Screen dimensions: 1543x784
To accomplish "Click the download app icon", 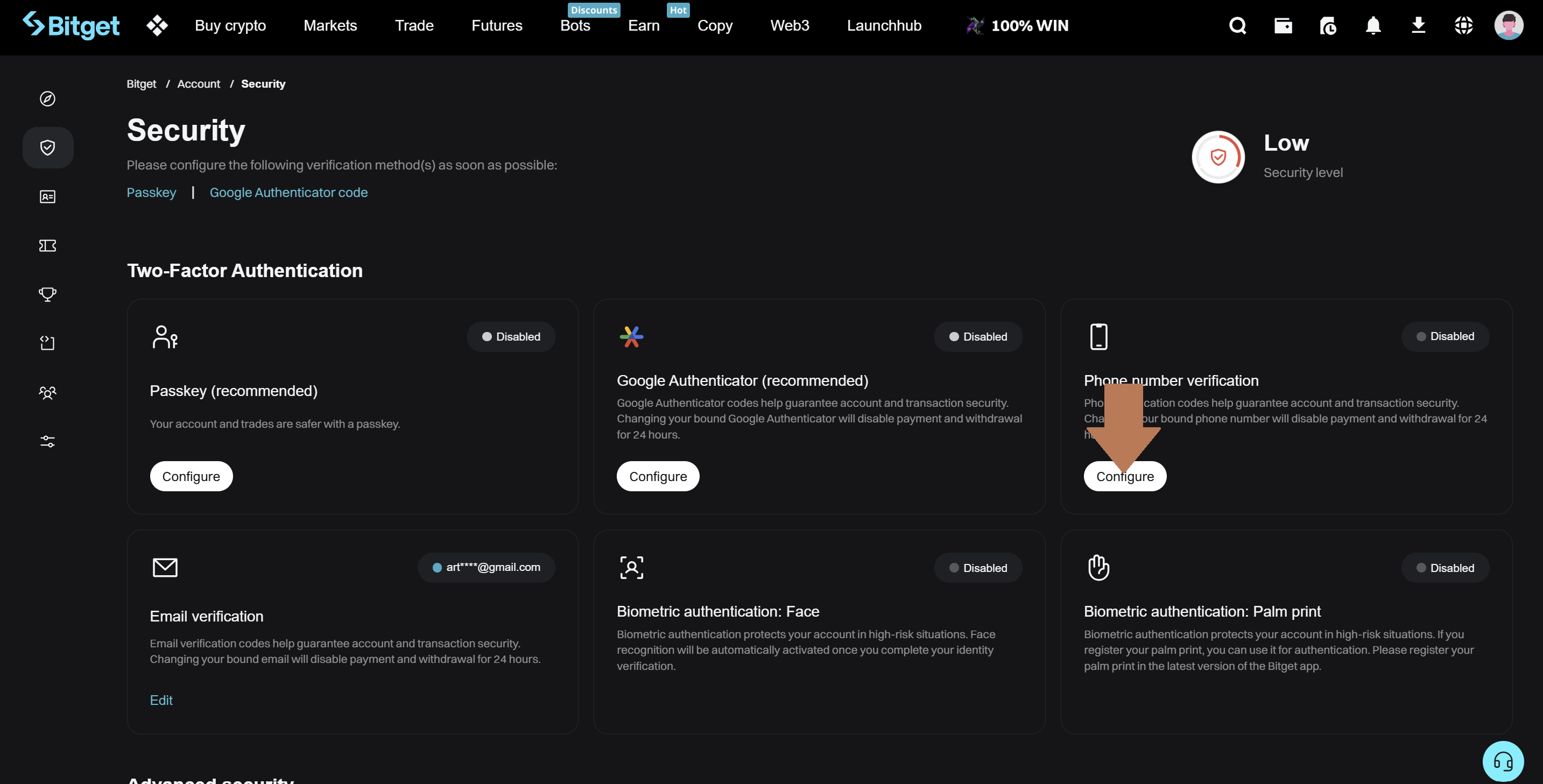I will 1418,26.
